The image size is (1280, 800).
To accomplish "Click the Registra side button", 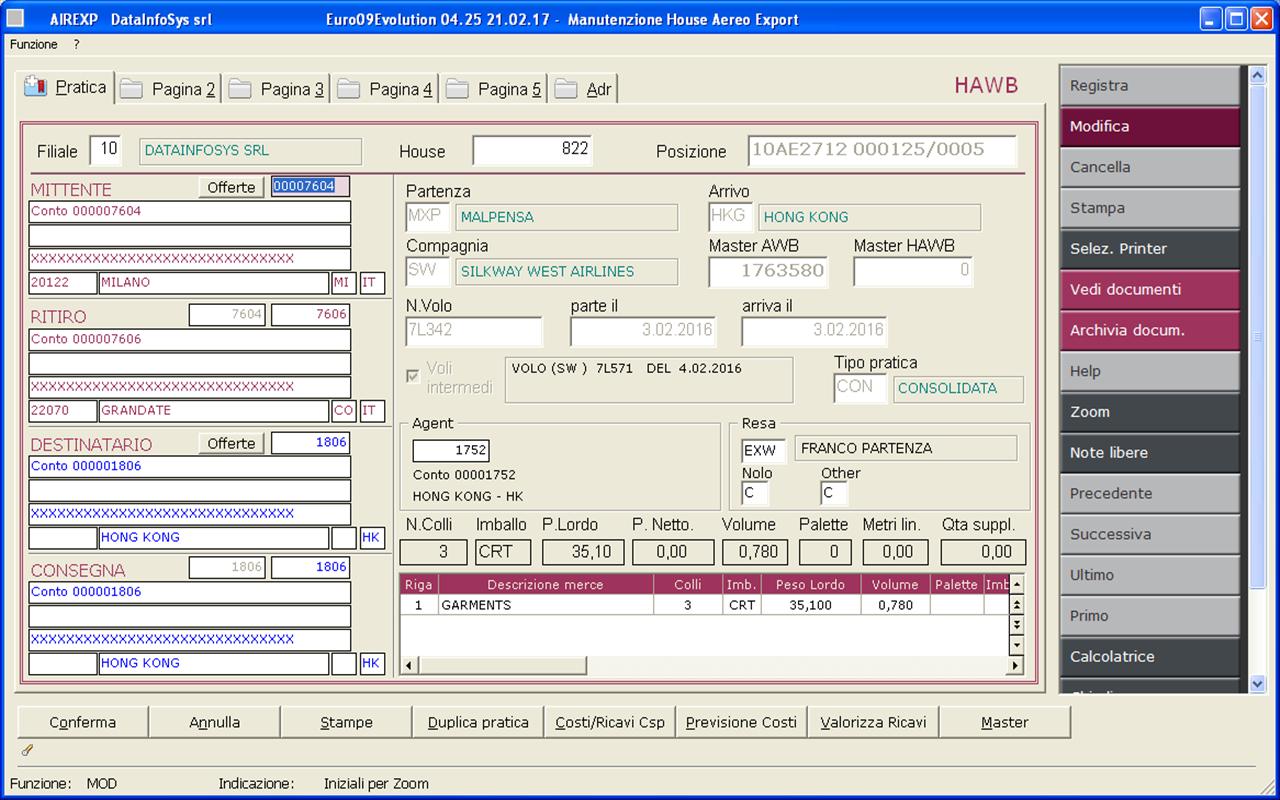I will click(1150, 86).
